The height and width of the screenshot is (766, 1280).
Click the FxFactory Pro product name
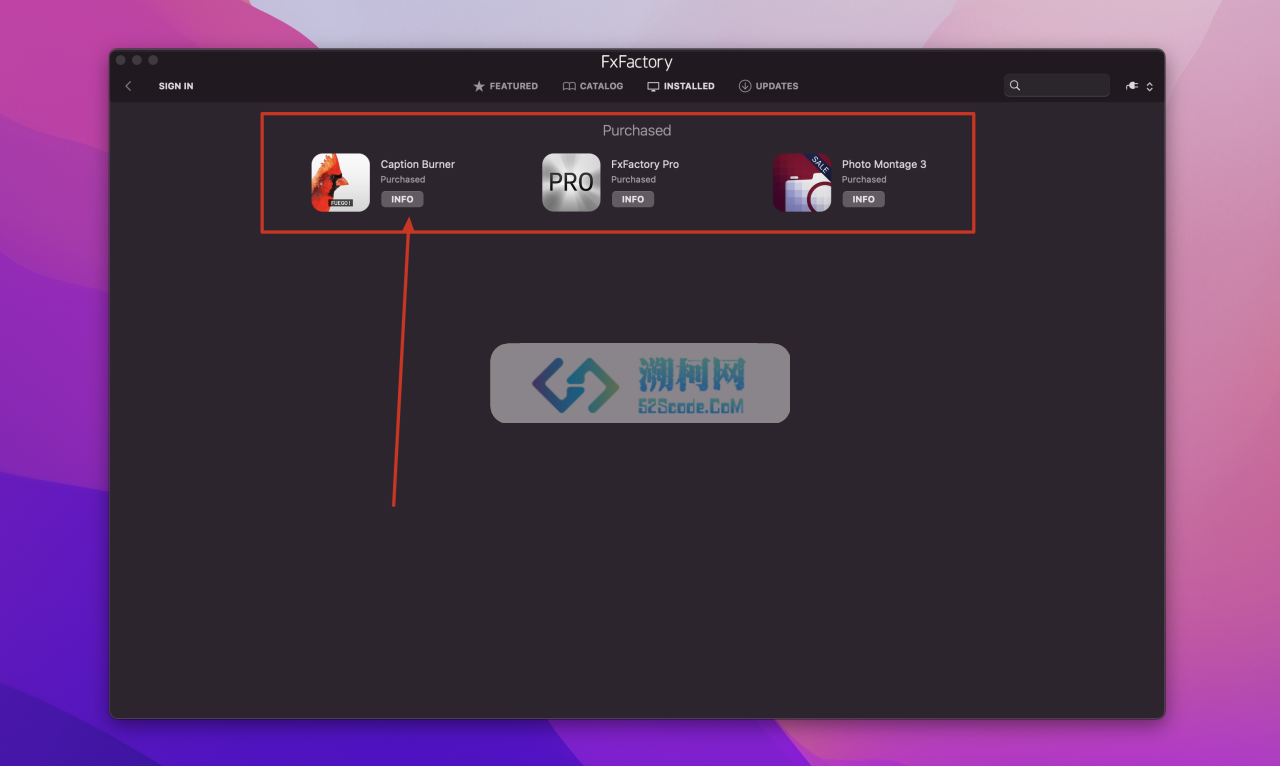(x=645, y=164)
